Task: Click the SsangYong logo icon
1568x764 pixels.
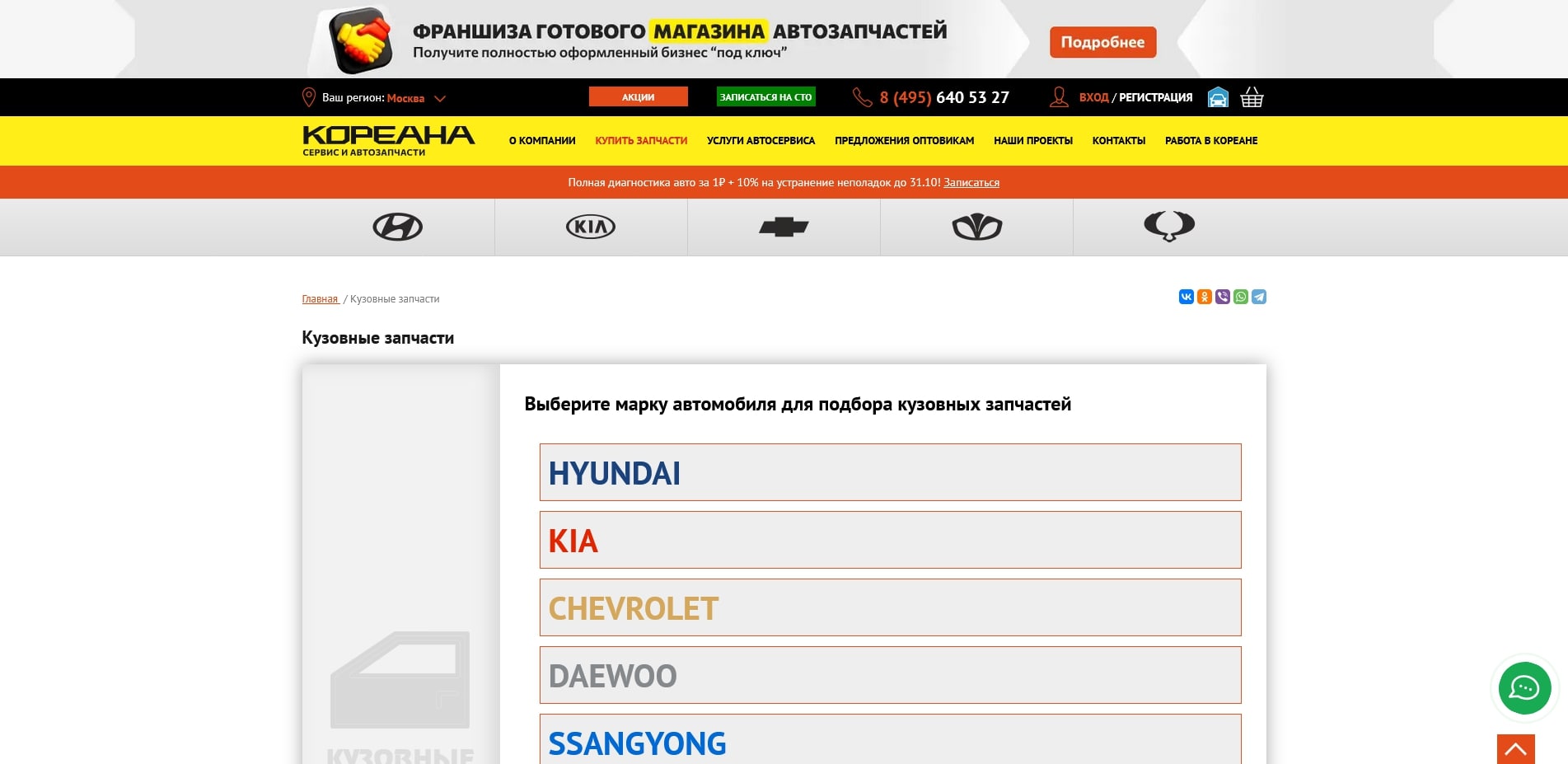Action: click(x=1168, y=226)
